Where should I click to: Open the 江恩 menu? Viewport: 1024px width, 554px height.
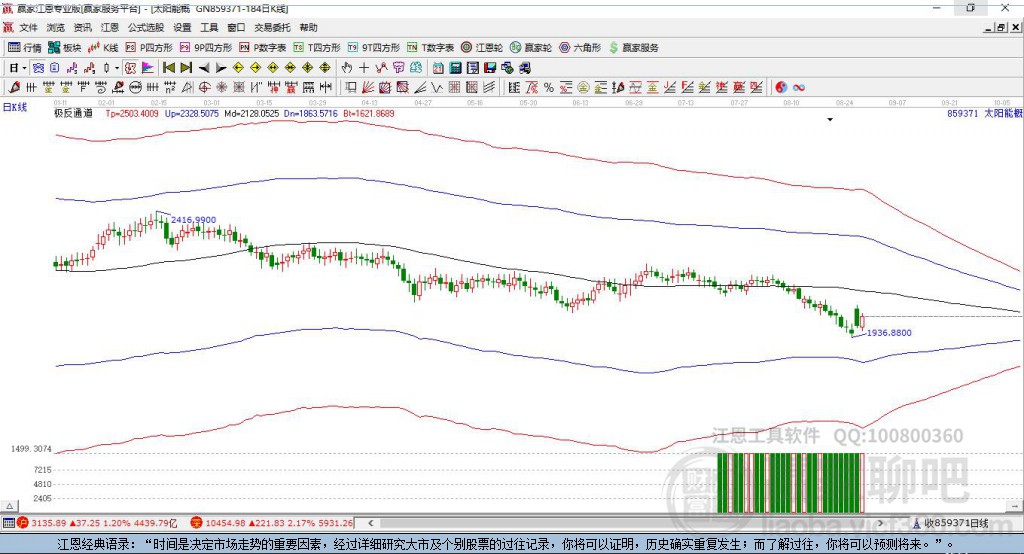tap(110, 28)
